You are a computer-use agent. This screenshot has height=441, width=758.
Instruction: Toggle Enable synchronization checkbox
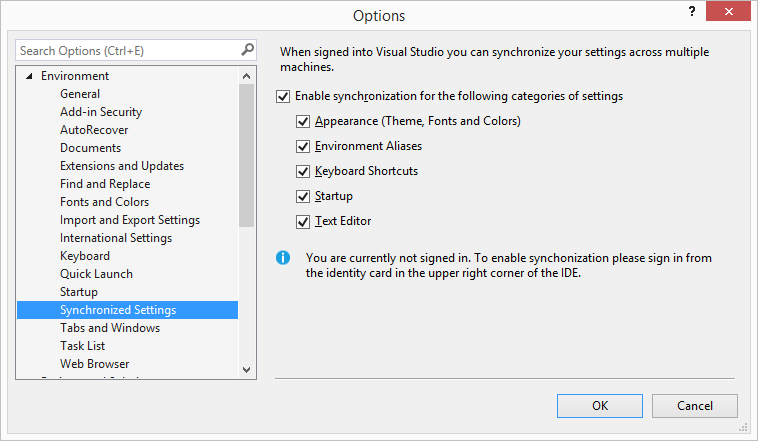tap(283, 97)
